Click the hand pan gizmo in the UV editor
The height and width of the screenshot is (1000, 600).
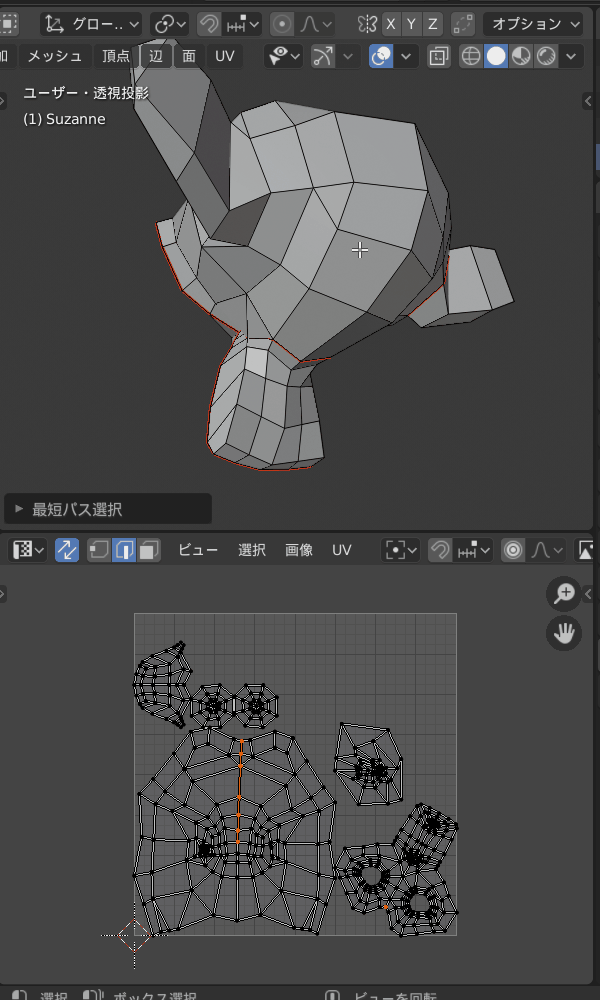point(564,633)
